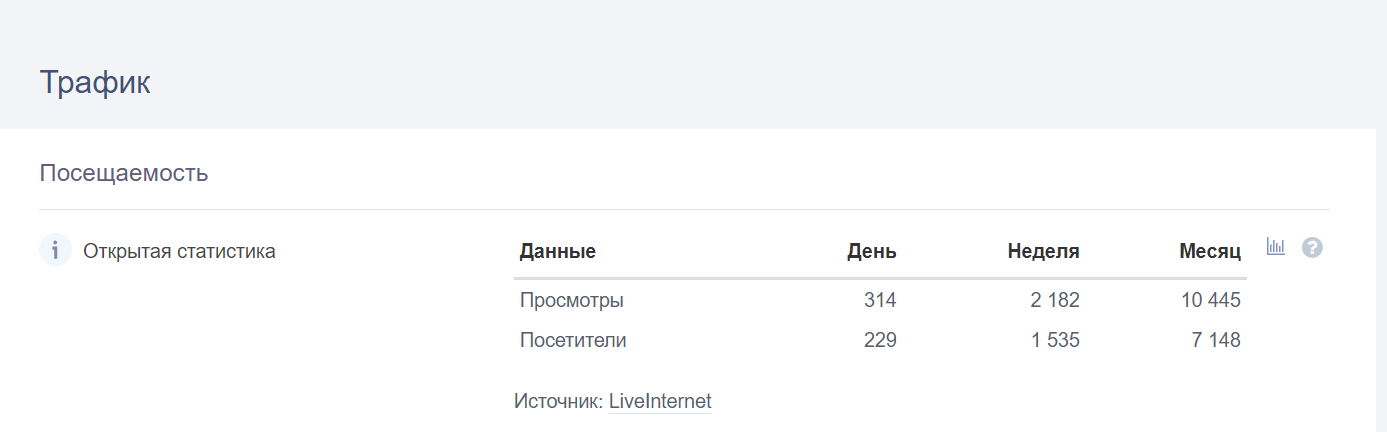Click the Данные column header
Screen dimensions: 1387x432
point(558,251)
